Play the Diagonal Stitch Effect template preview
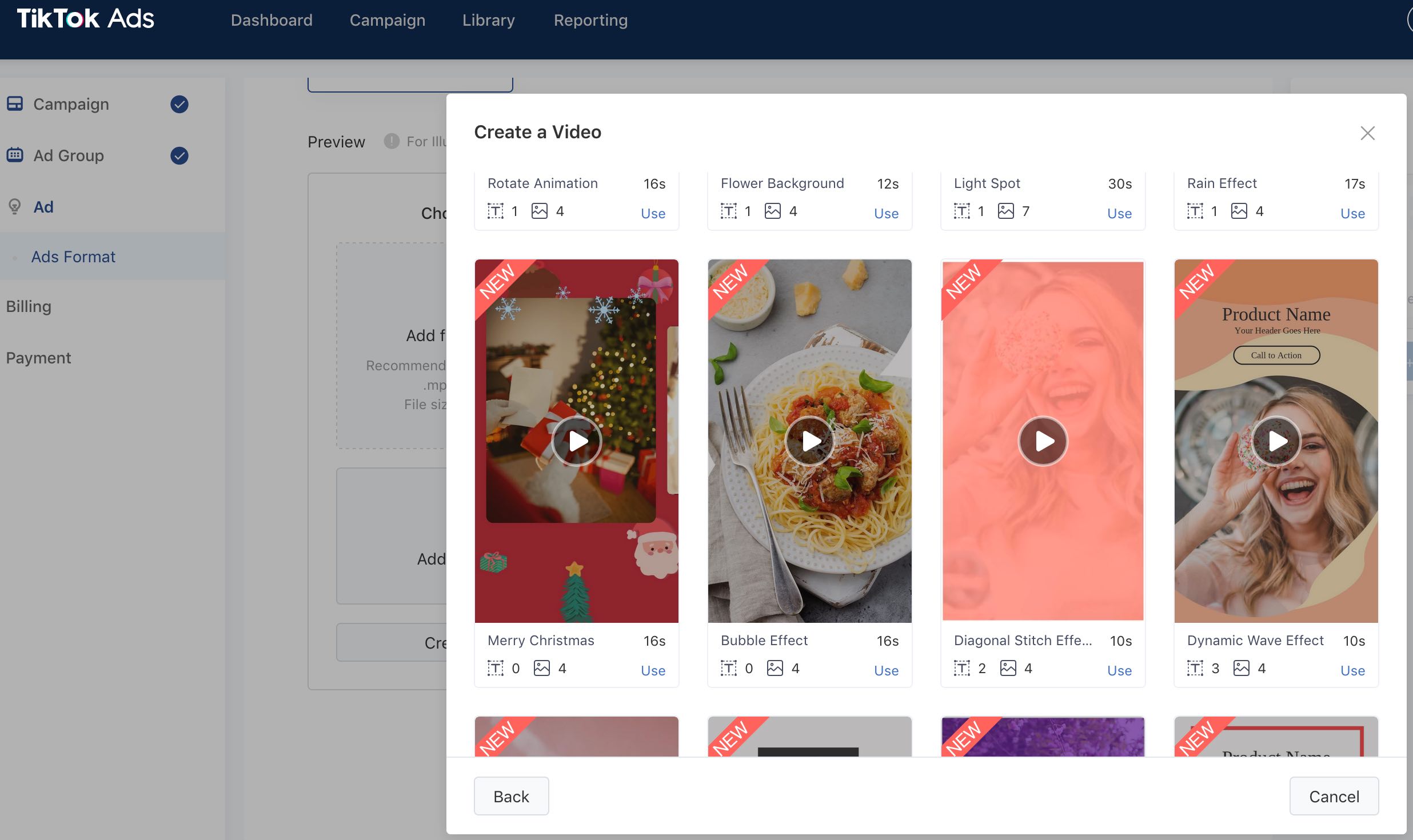 point(1043,441)
